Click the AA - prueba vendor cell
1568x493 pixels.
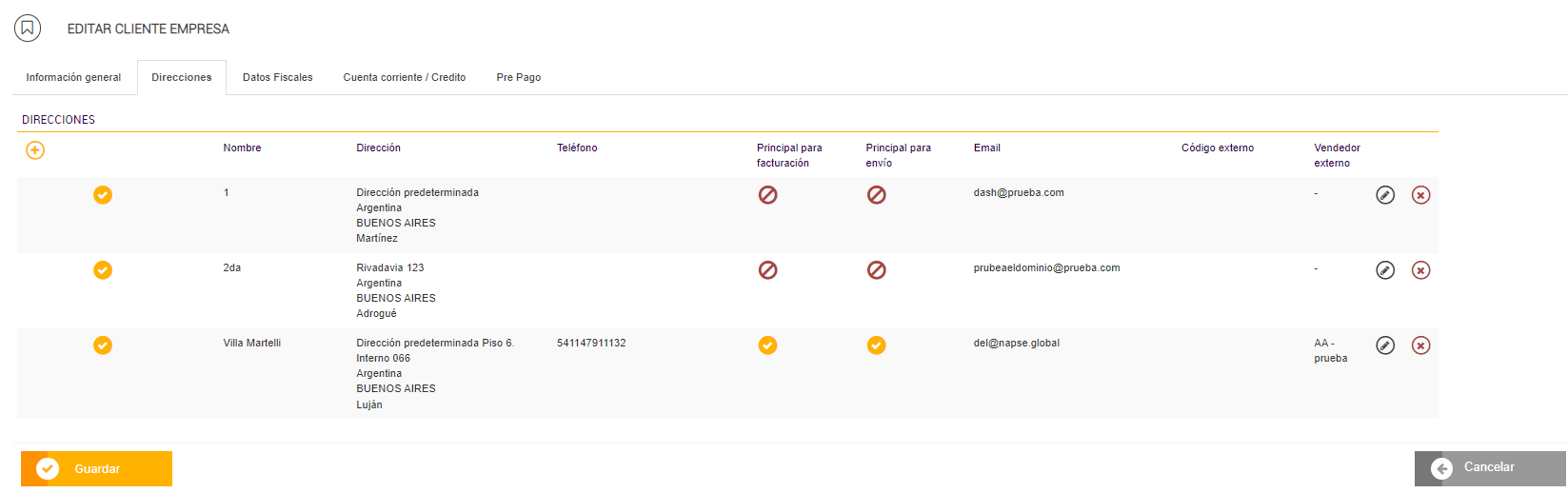click(1330, 350)
